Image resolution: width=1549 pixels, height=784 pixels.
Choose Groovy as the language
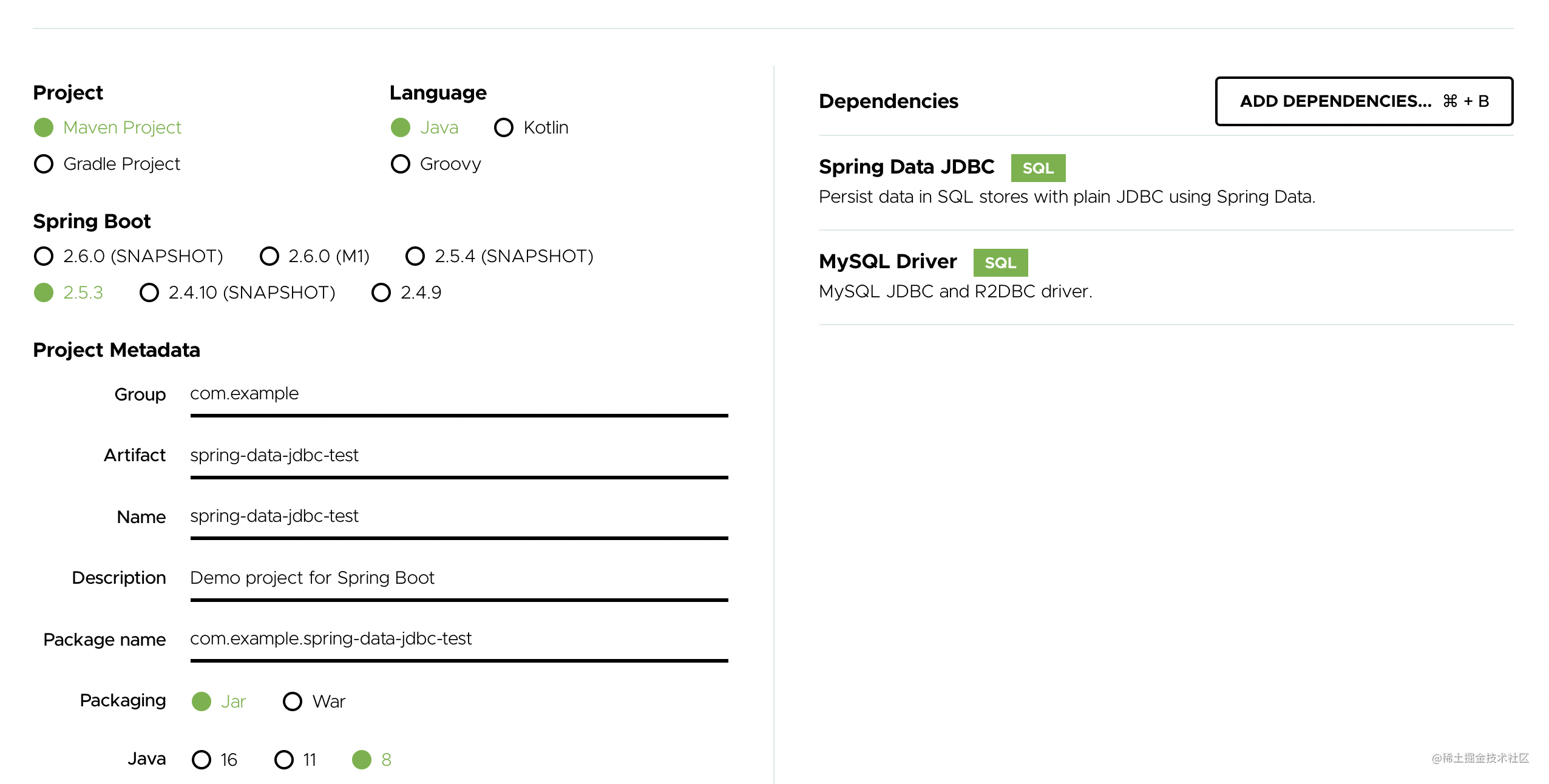(401, 164)
